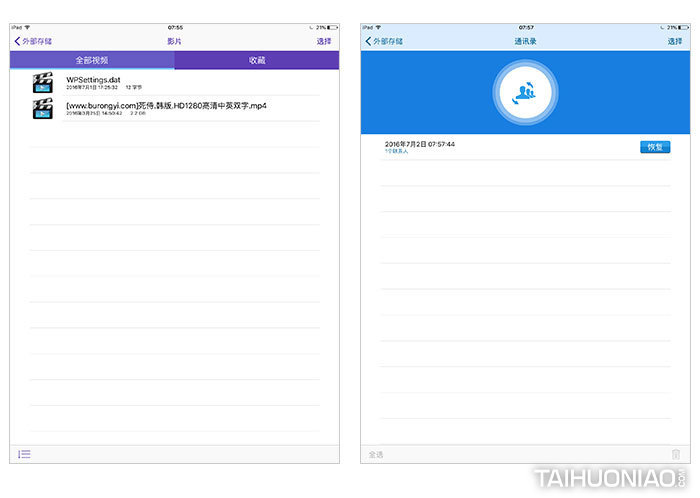Open the burongyi.com mp4 video file name
The image size is (700, 498).
click(x=166, y=105)
